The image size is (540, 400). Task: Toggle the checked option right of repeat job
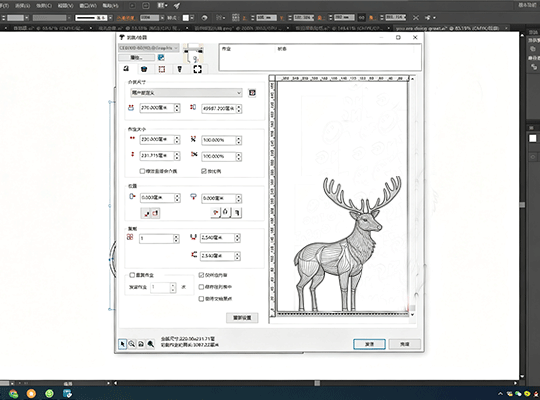pyautogui.click(x=201, y=275)
